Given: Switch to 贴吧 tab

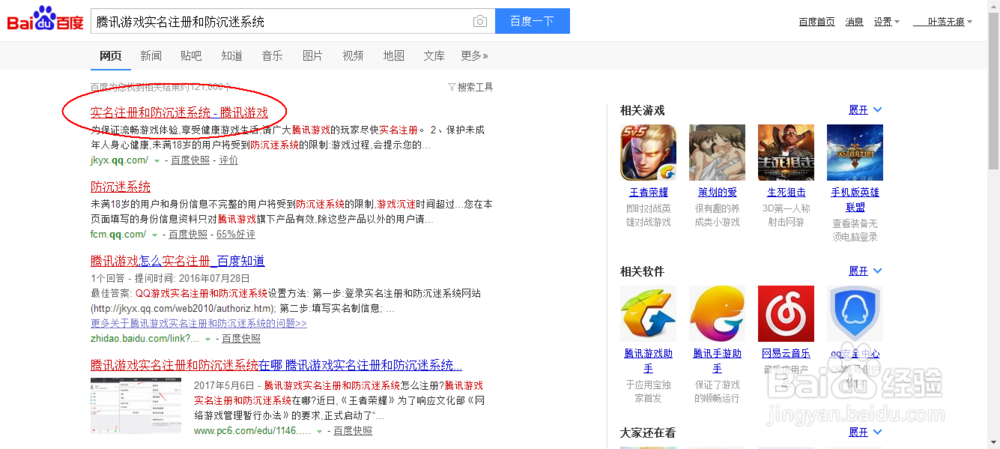Looking at the screenshot, I should 191,55.
